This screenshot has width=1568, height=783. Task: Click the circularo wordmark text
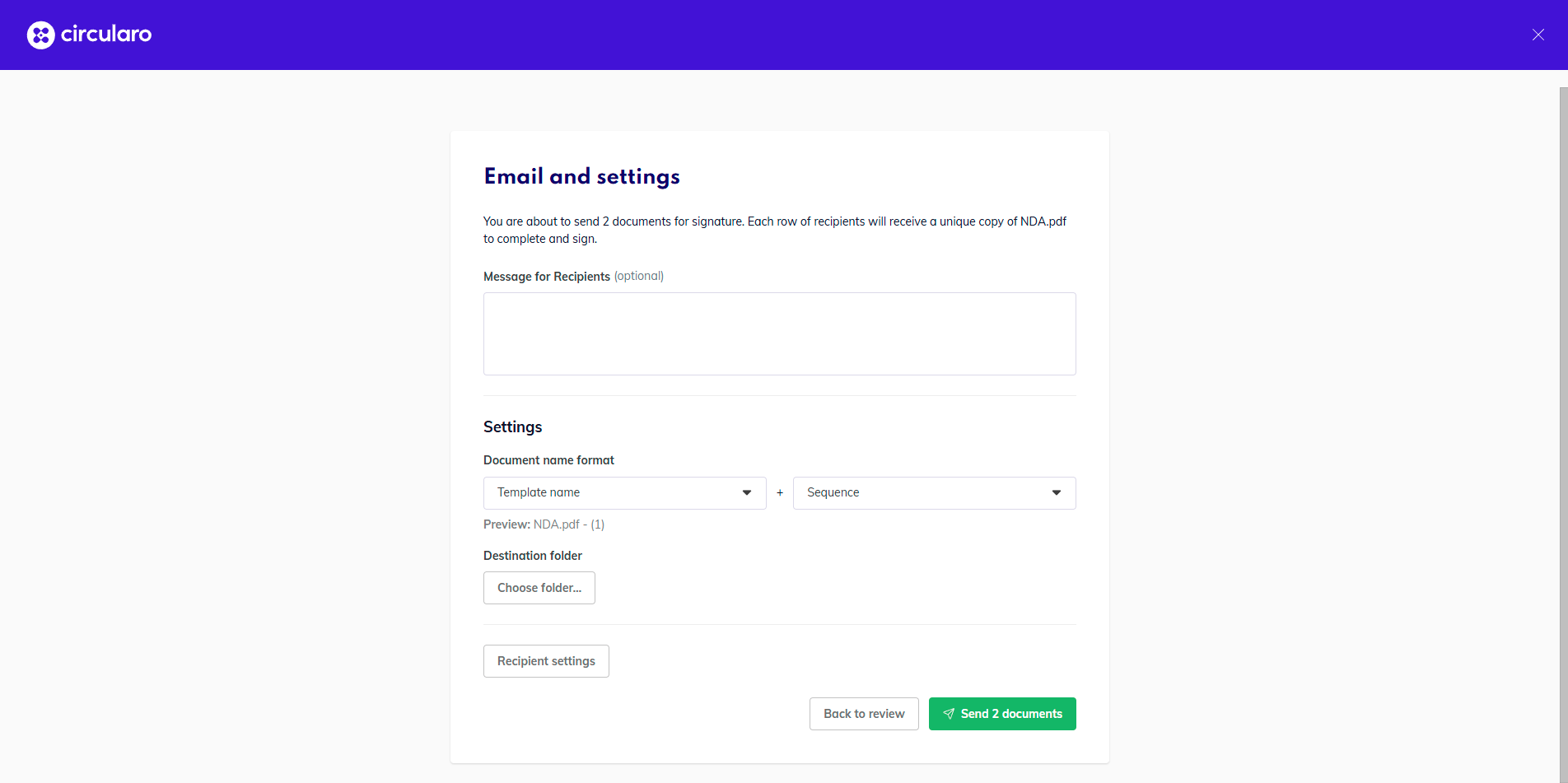coord(106,34)
